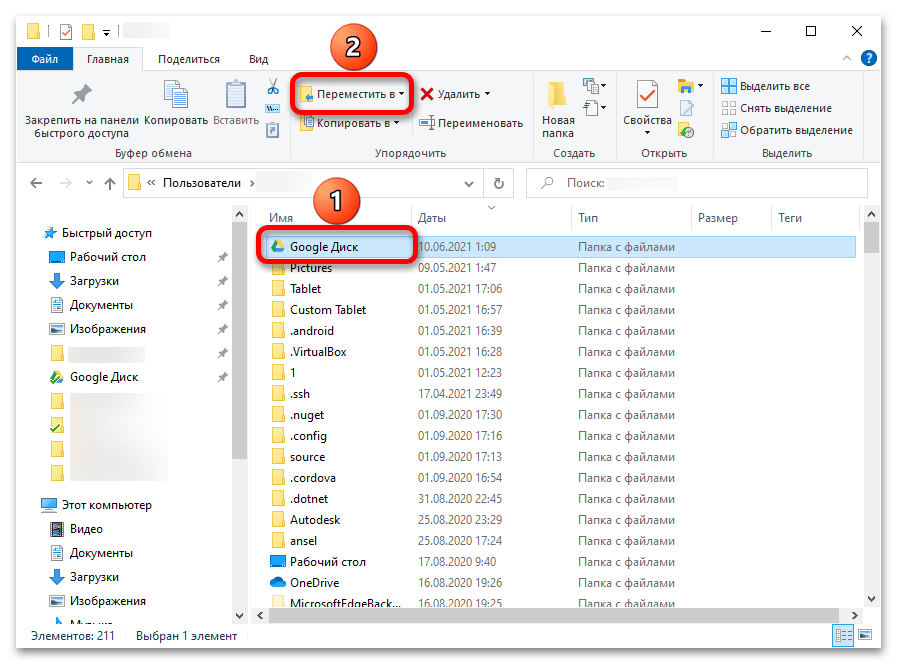Viewport: 897px width, 664px height.
Task: Click the large Копировать (copy) icon
Action: (x=176, y=94)
